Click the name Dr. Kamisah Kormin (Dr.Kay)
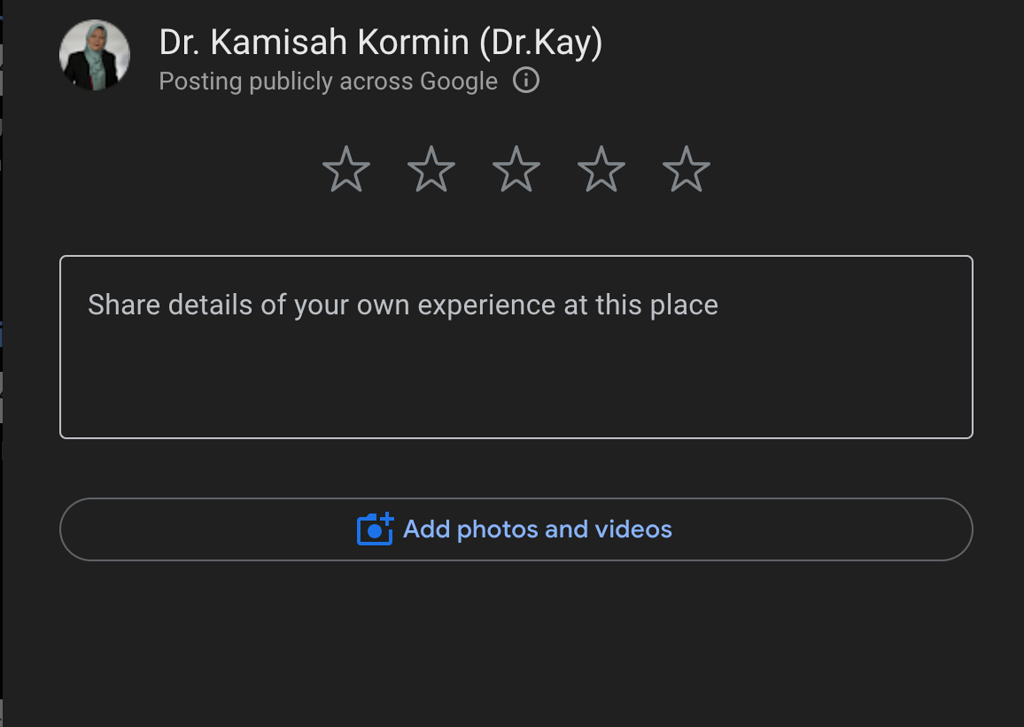 [381, 42]
